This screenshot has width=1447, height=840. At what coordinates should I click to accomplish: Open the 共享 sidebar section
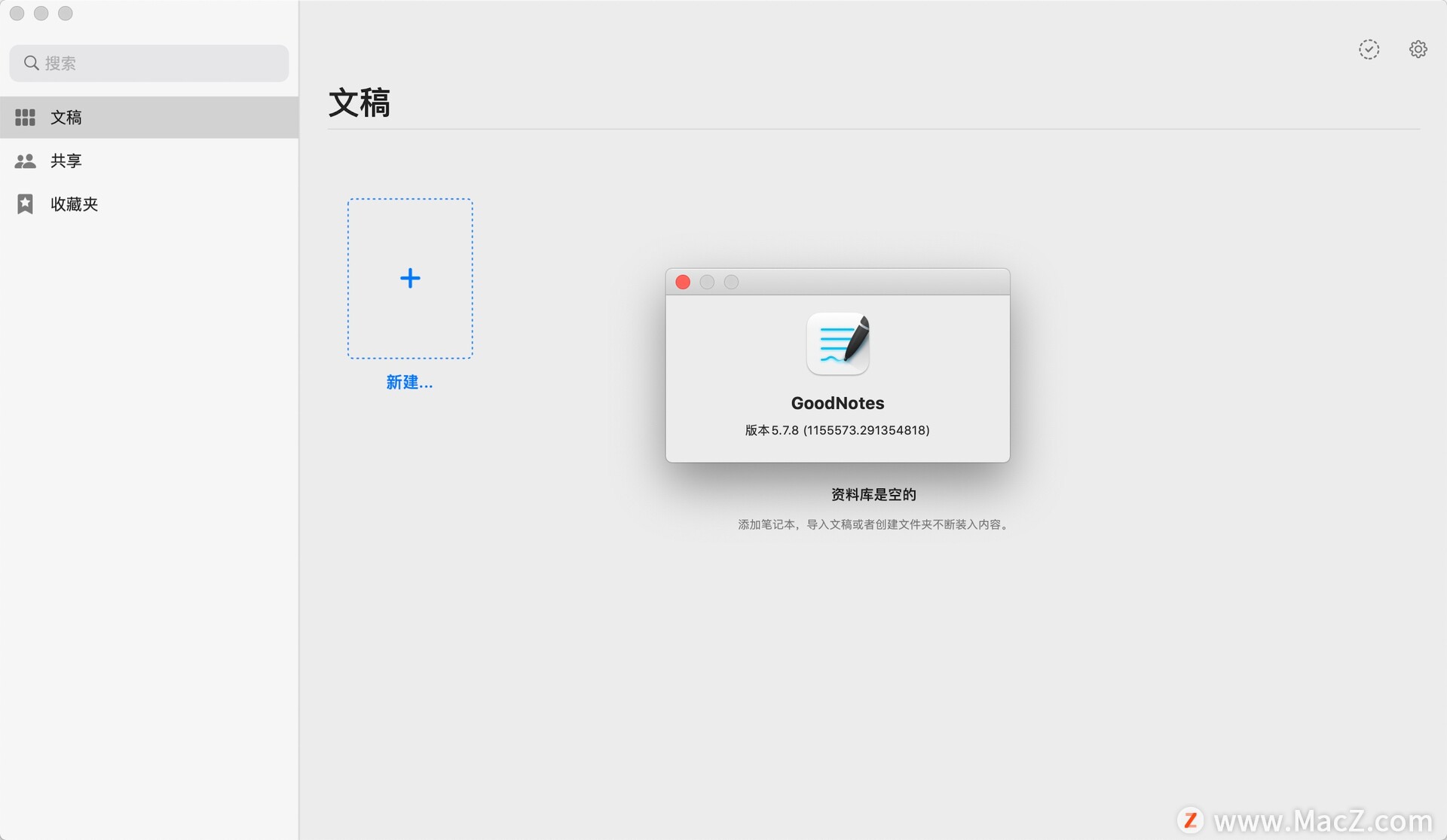coord(149,160)
